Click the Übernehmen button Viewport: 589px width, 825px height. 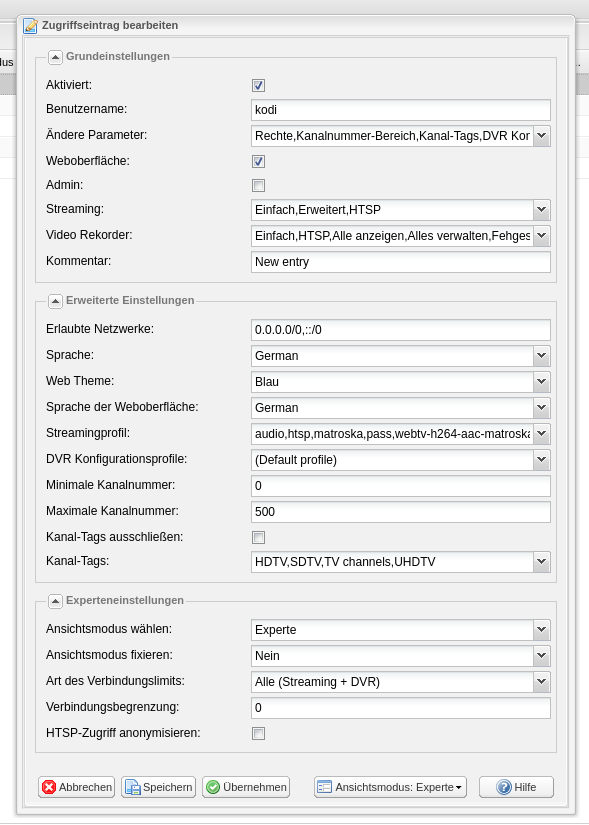(x=246, y=787)
